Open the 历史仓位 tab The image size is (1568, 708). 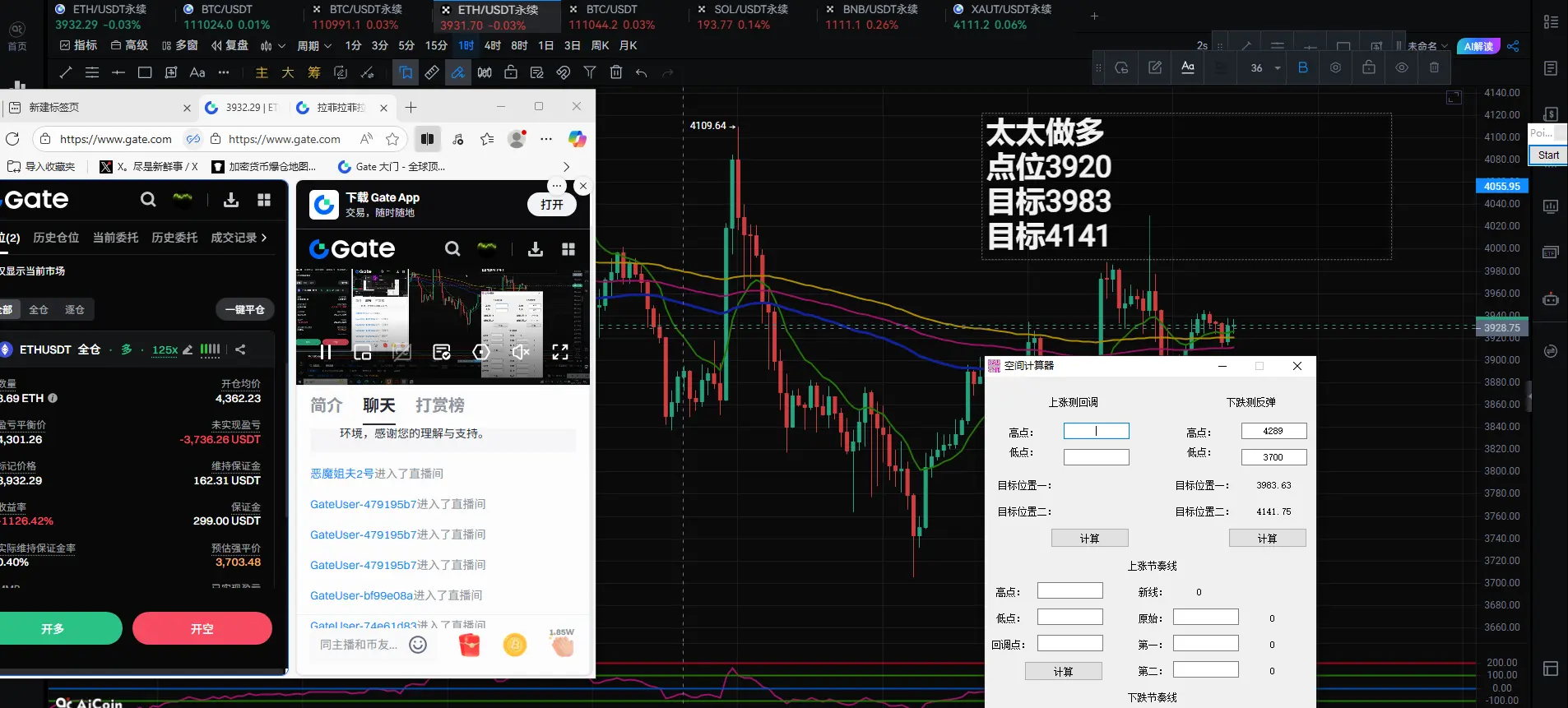pyautogui.click(x=56, y=238)
